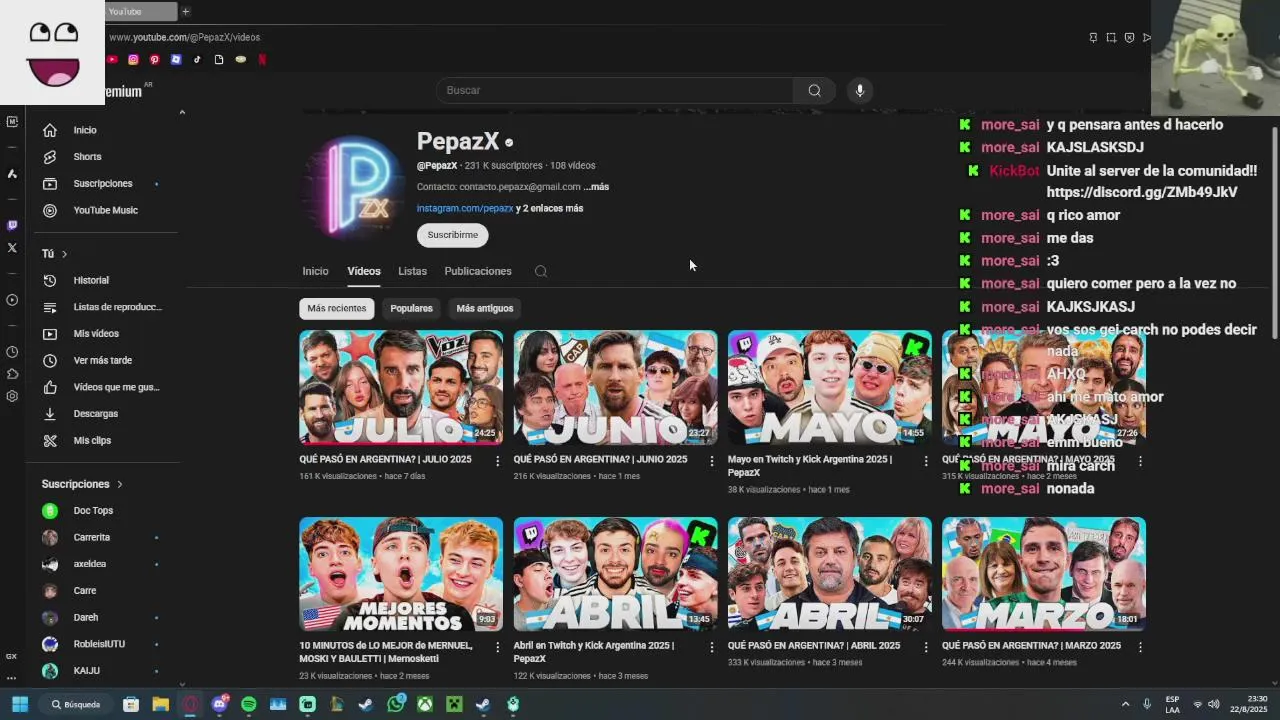This screenshot has width=1280, height=720.
Task: Sort videos by Más antiguos
Action: (485, 308)
